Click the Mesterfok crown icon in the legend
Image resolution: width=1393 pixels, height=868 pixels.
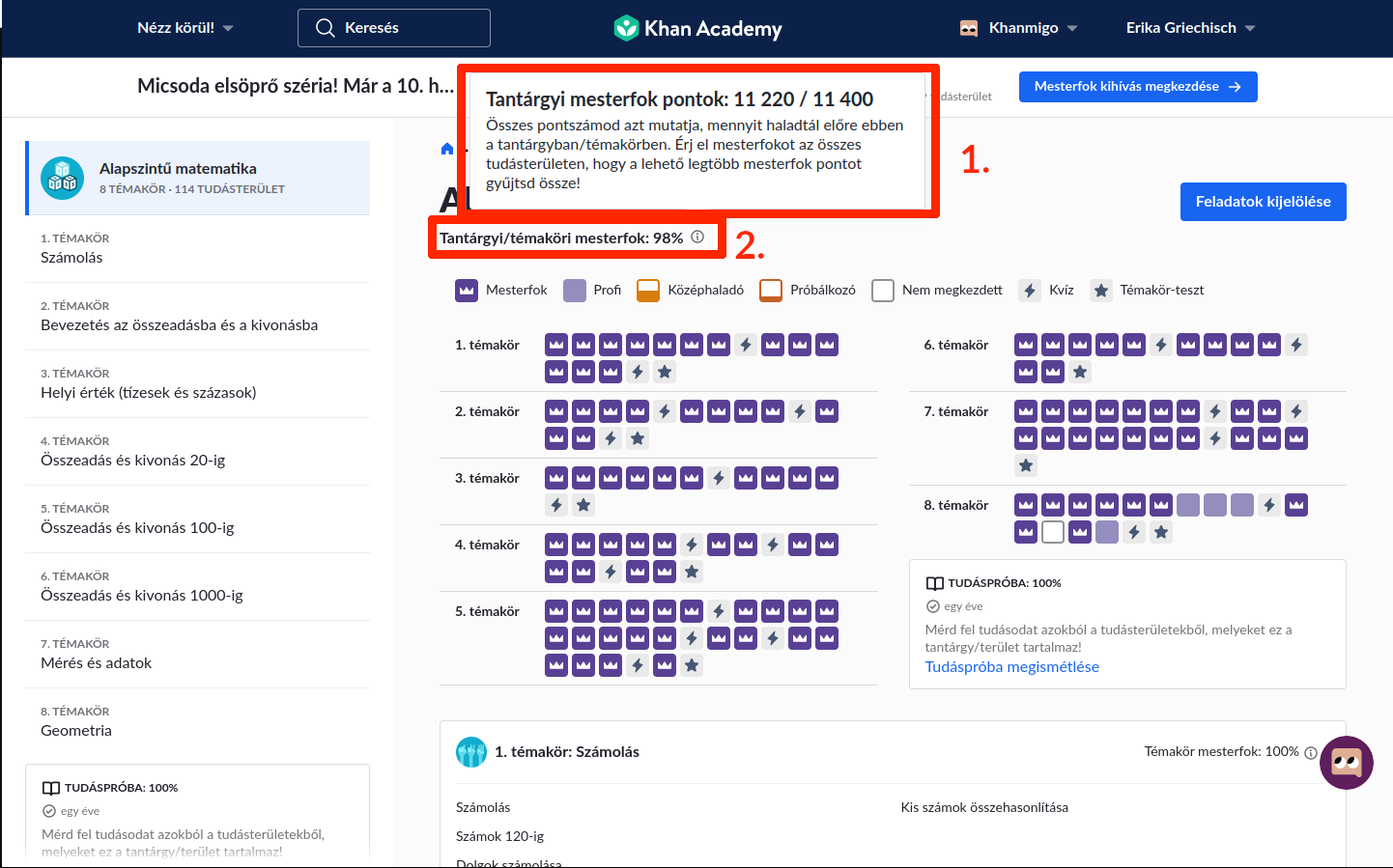point(467,291)
